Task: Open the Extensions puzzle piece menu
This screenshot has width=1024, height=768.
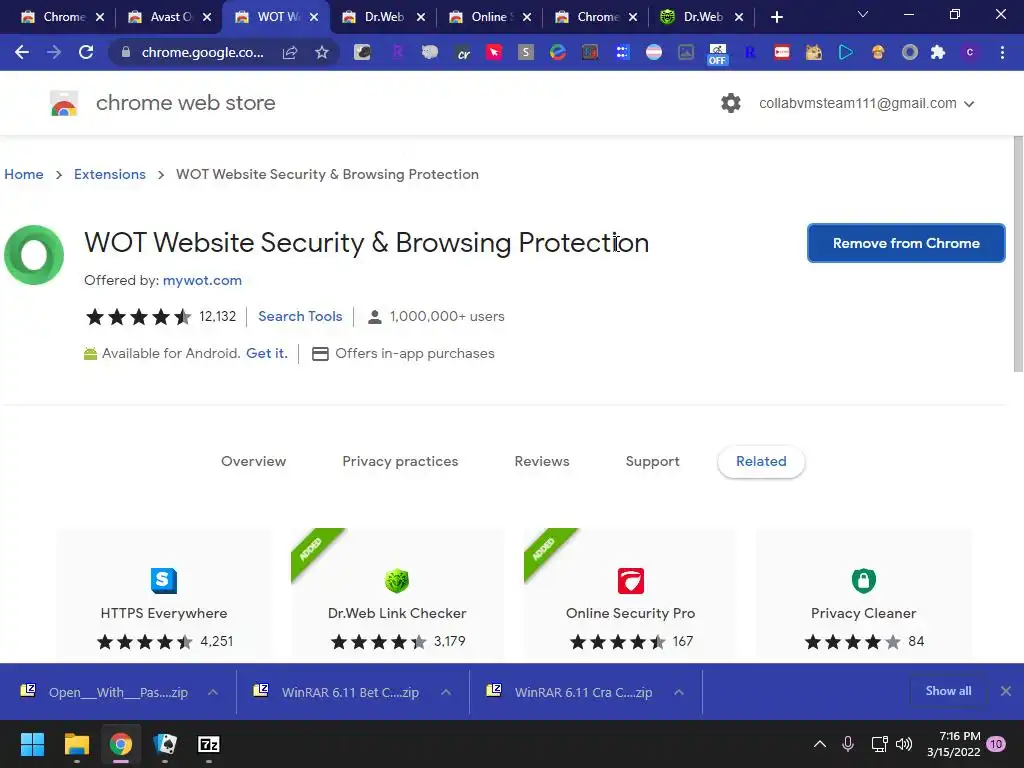Action: tap(938, 52)
